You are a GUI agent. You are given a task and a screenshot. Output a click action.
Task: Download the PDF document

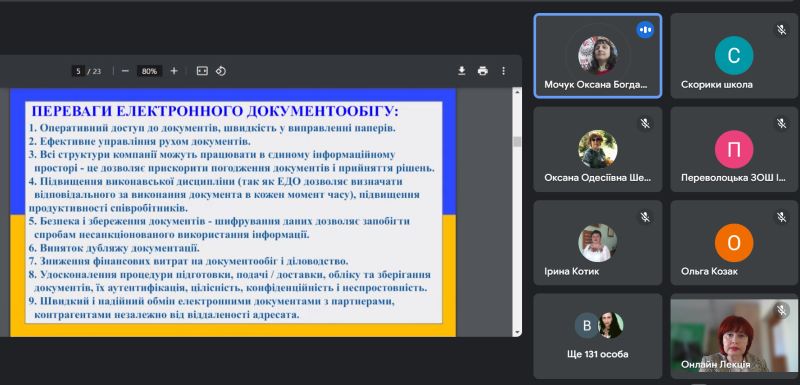(x=462, y=71)
